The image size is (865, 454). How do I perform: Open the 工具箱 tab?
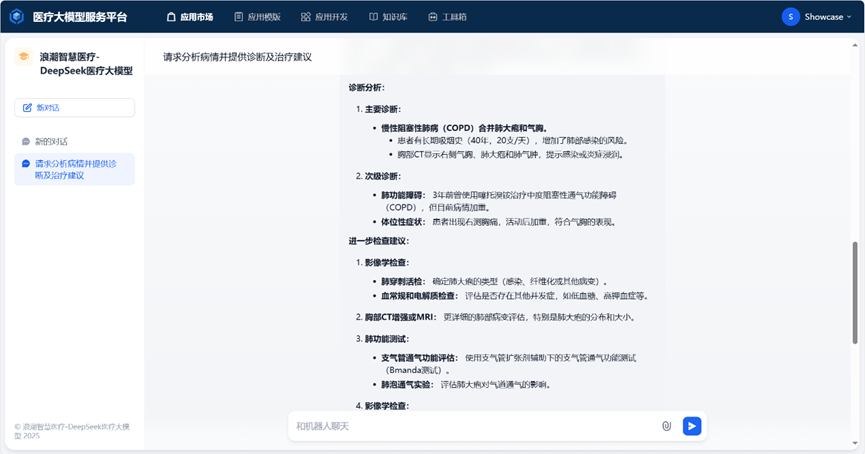pyautogui.click(x=447, y=17)
